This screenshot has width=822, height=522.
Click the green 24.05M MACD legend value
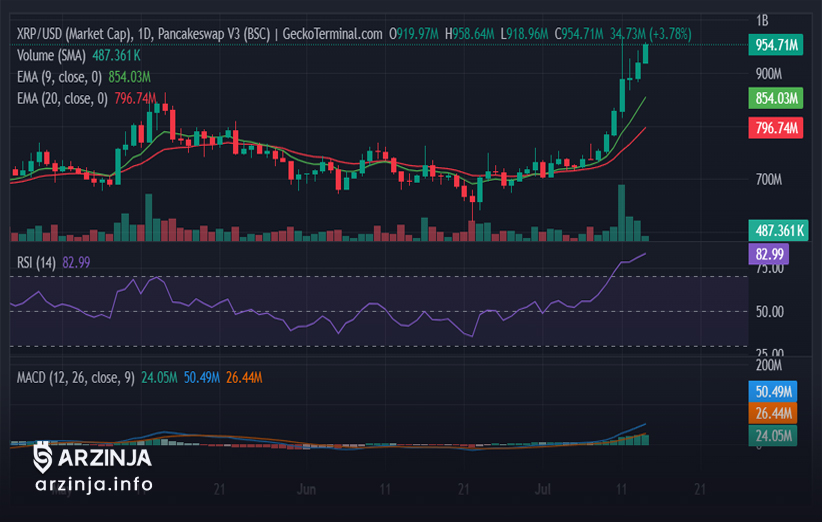pos(159,377)
